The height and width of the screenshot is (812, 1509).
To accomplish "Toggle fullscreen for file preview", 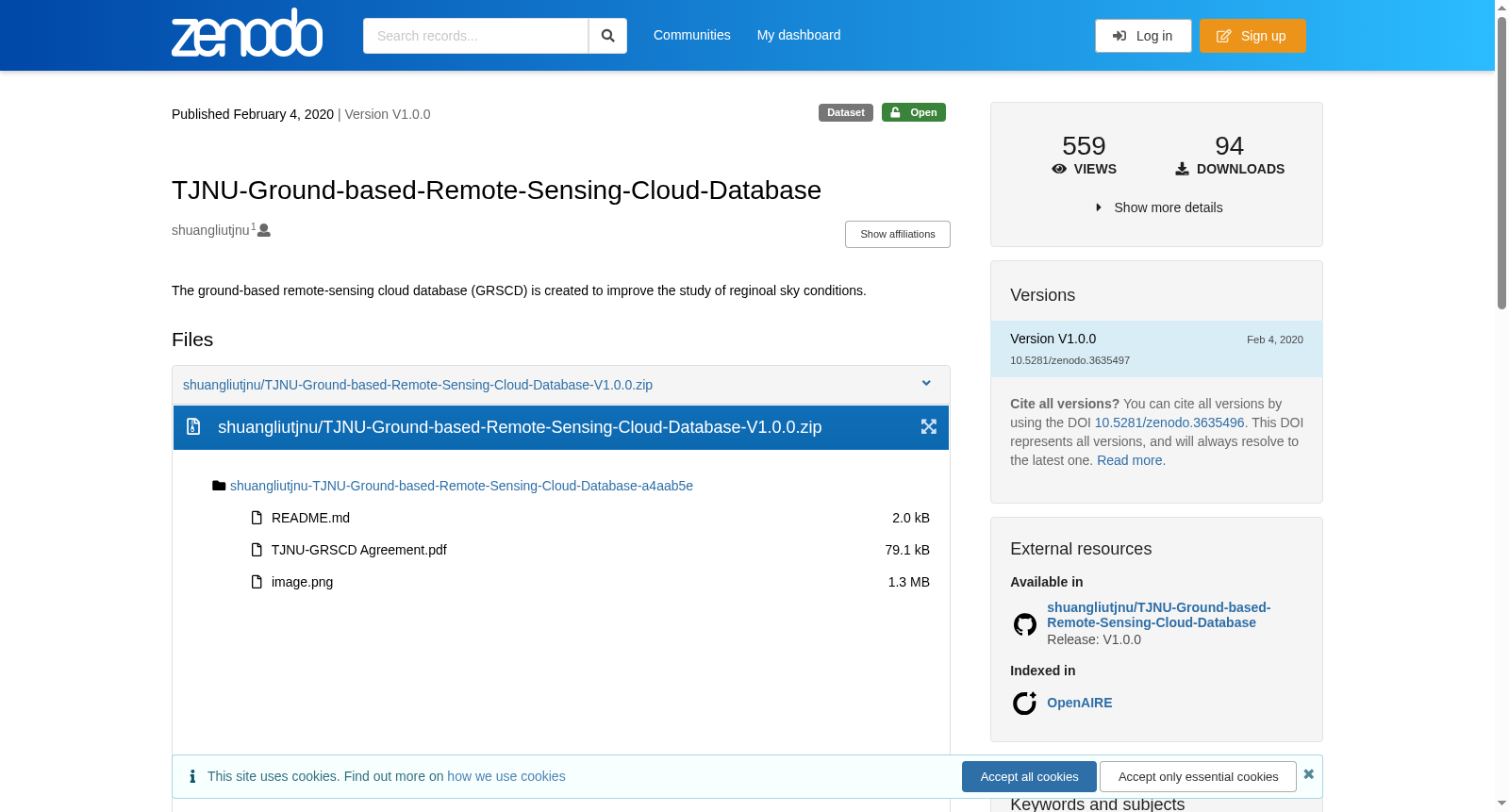I will pyautogui.click(x=929, y=426).
